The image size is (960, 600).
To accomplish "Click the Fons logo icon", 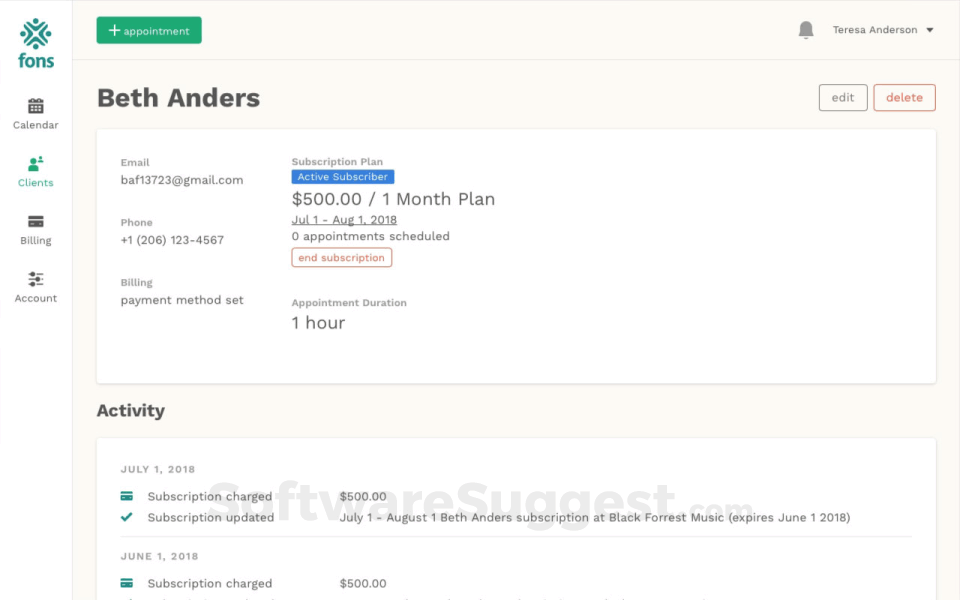I will tap(36, 34).
